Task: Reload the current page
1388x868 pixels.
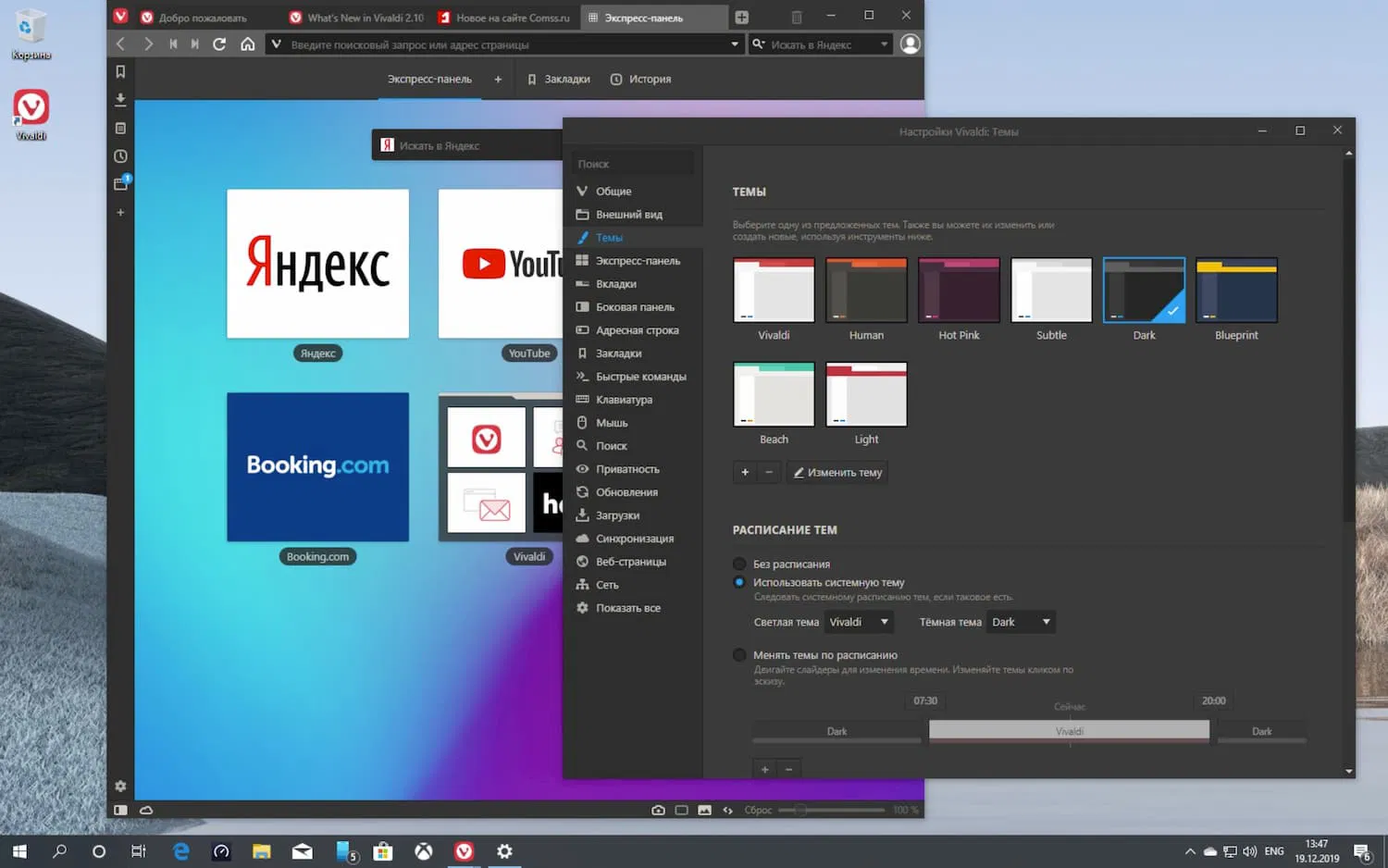Action: 219,43
